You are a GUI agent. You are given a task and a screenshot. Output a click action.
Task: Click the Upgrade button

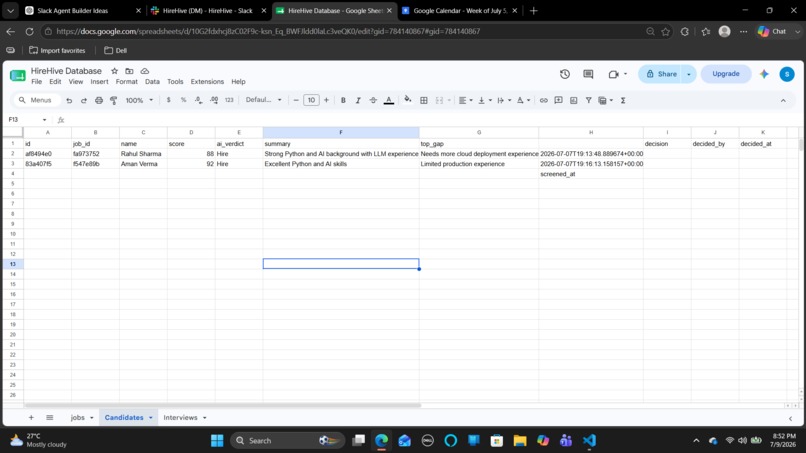pyautogui.click(x=726, y=74)
